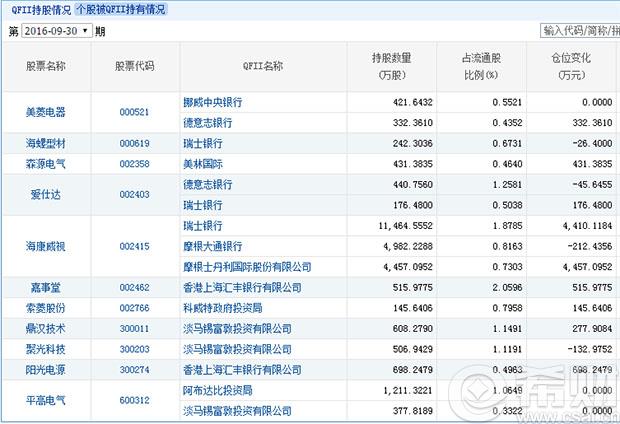Open stock link 聚光科技
Viewport: 620px width, 424px height.
pyautogui.click(x=45, y=349)
